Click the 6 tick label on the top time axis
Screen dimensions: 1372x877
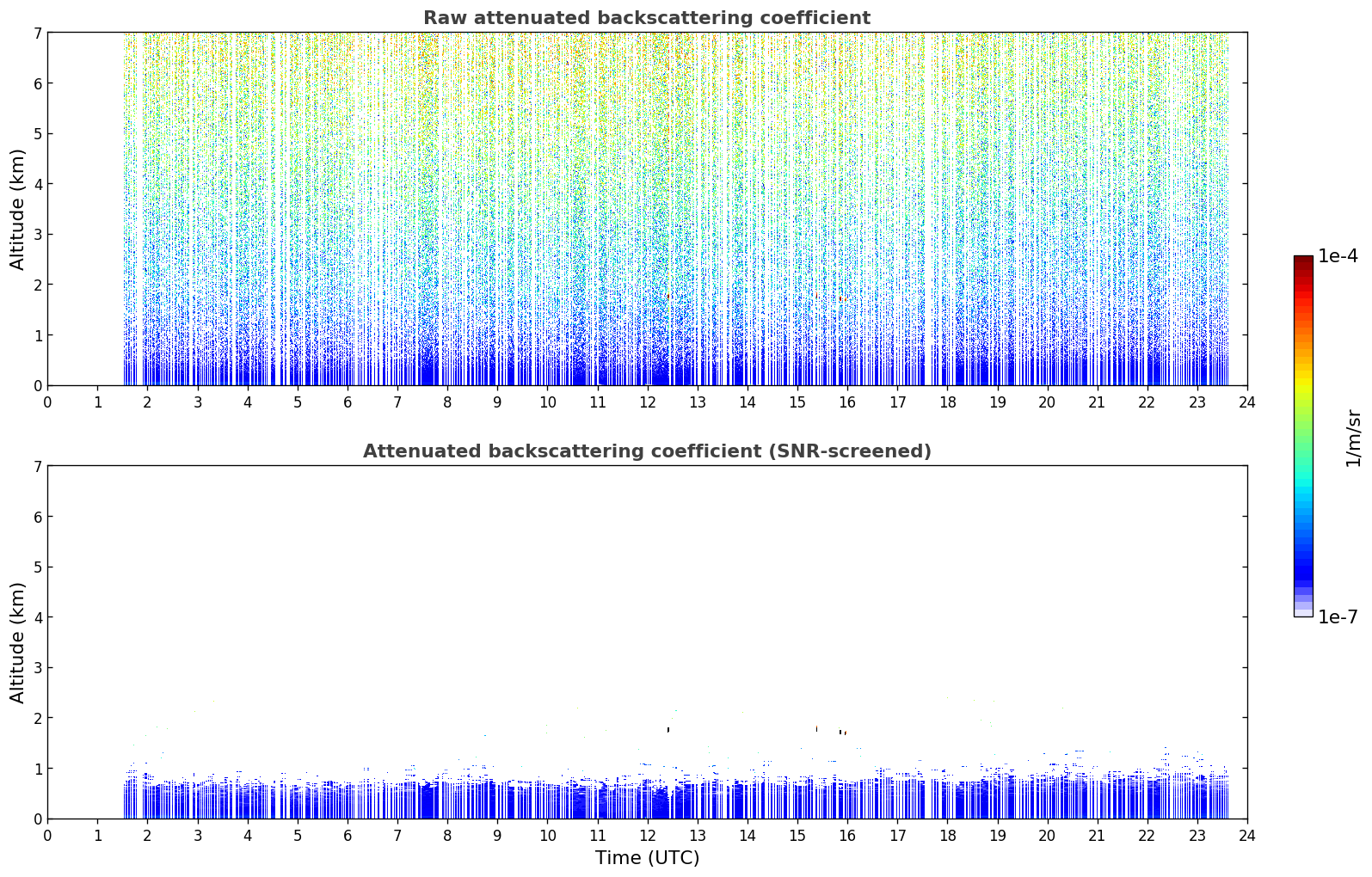(348, 402)
